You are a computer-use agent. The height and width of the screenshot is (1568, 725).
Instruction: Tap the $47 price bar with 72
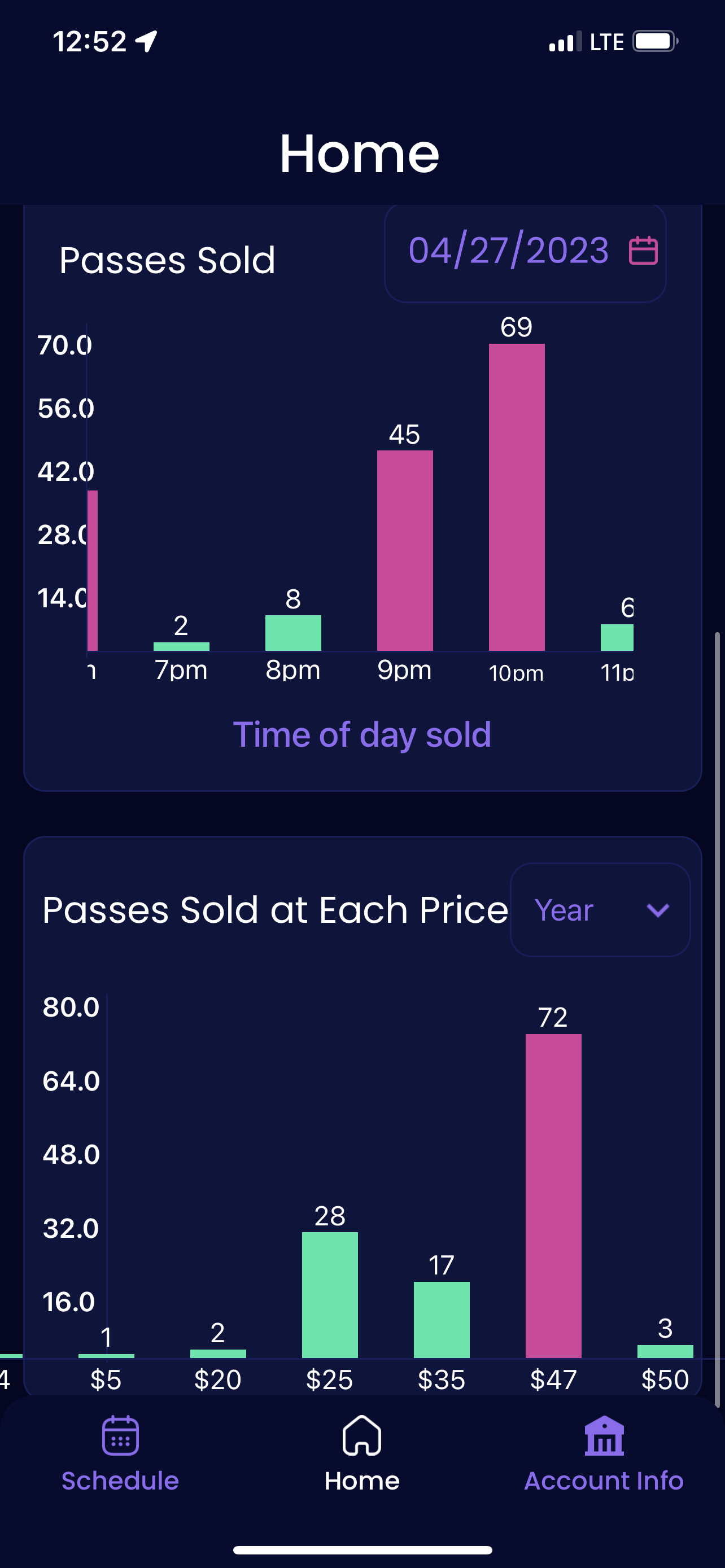[553, 1196]
